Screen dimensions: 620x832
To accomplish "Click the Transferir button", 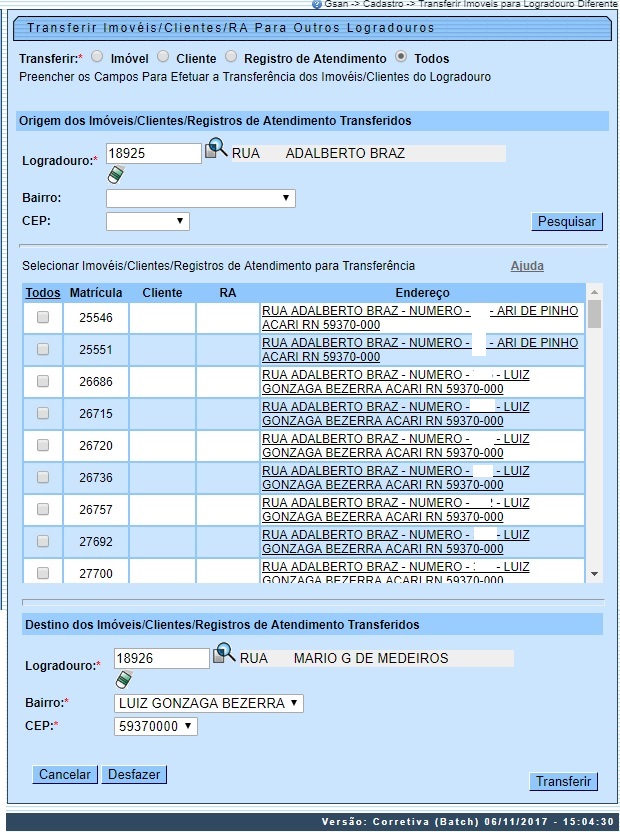I will pos(564,781).
